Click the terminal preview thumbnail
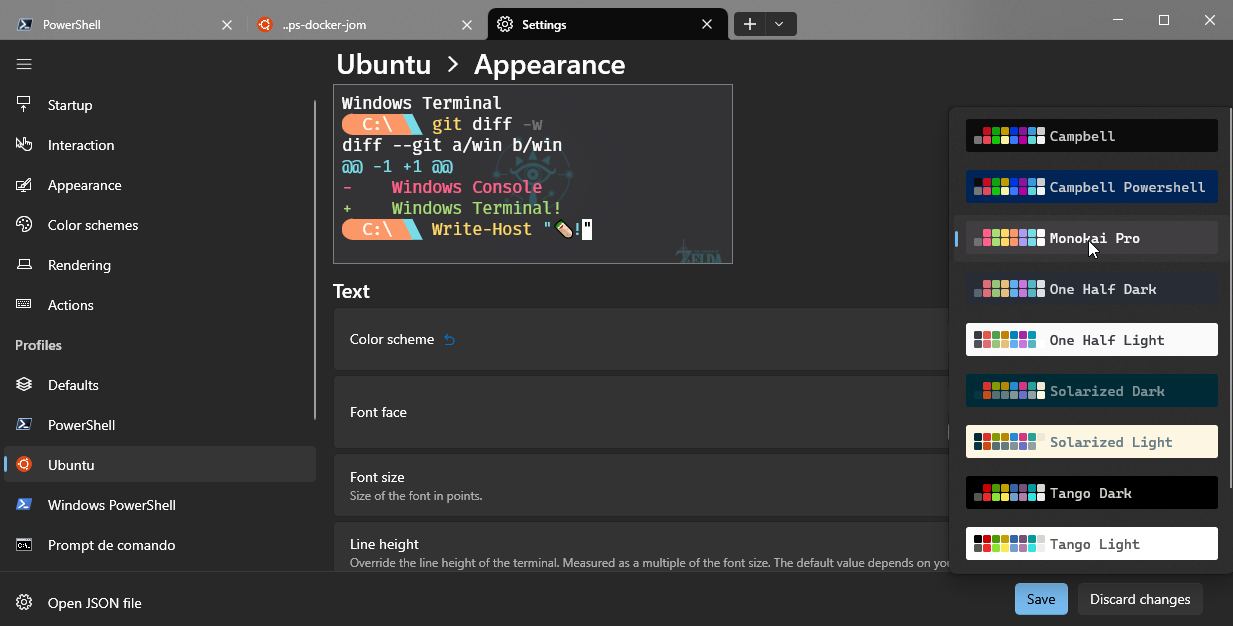 [533, 174]
